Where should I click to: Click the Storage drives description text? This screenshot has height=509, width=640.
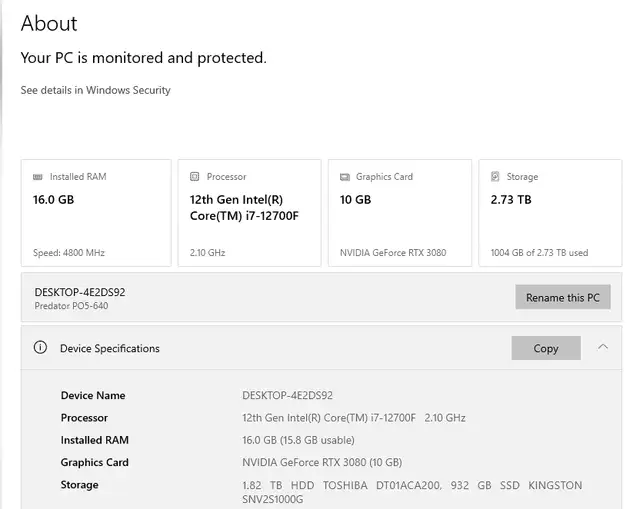pos(412,492)
